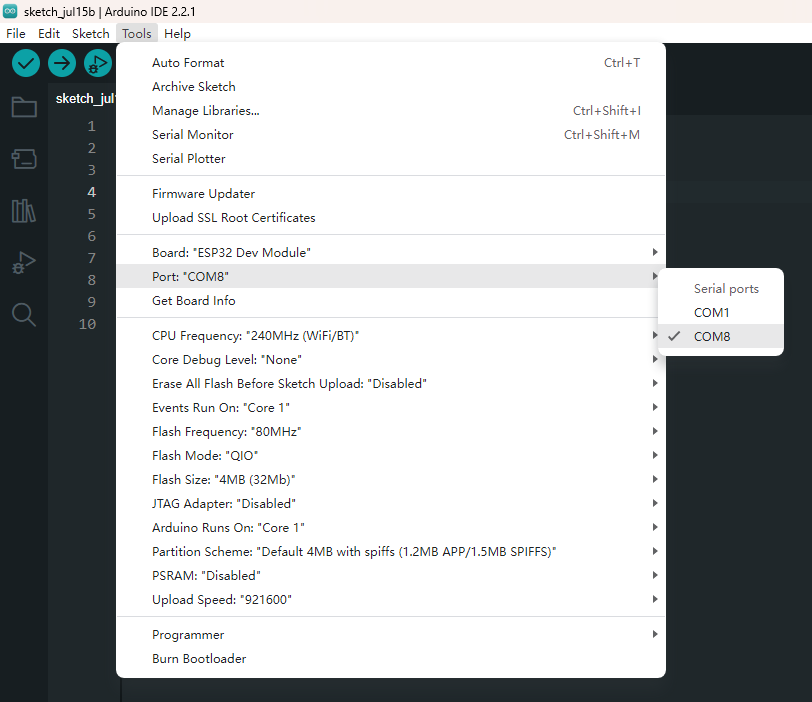Image resolution: width=812 pixels, height=702 pixels.
Task: Expand the Board: ESP32 Dev Module submenu
Action: click(391, 253)
